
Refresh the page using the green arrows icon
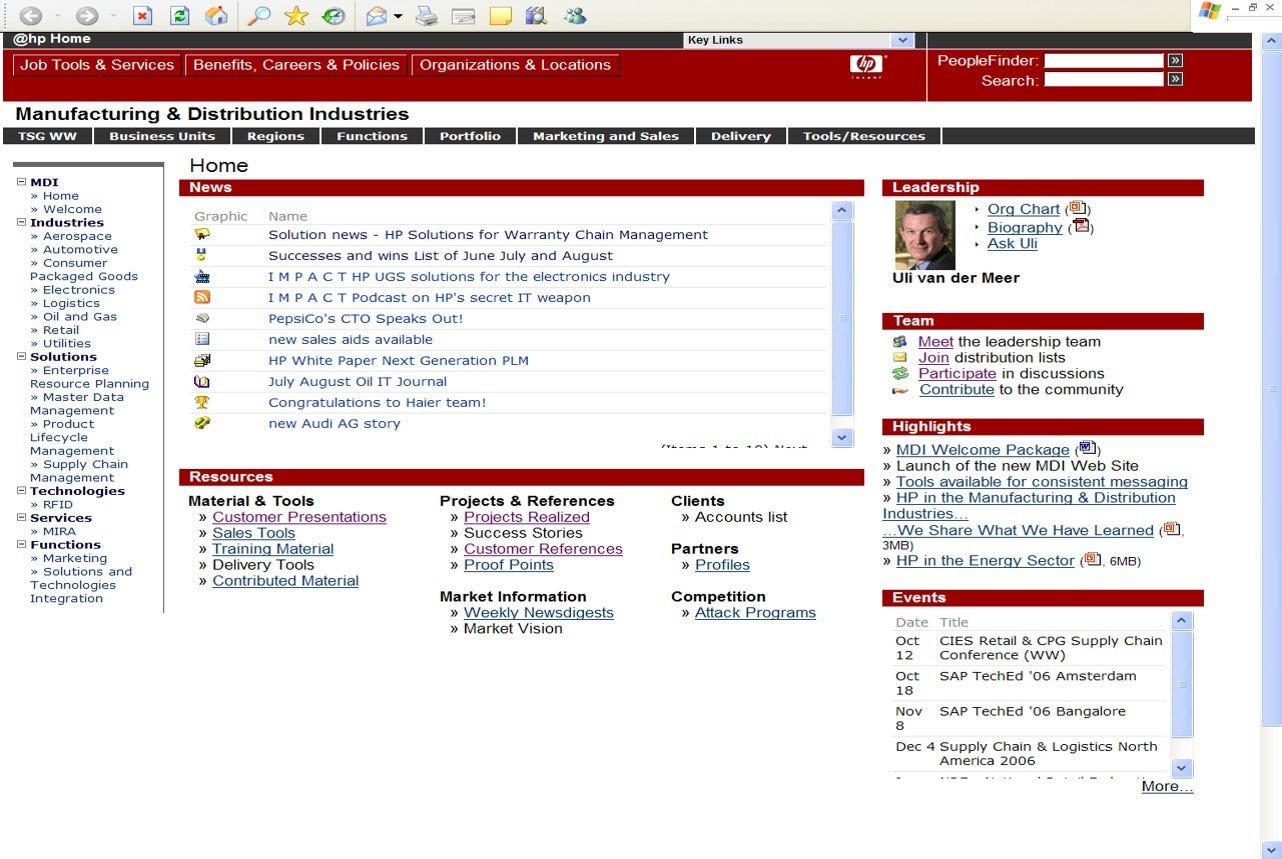179,15
